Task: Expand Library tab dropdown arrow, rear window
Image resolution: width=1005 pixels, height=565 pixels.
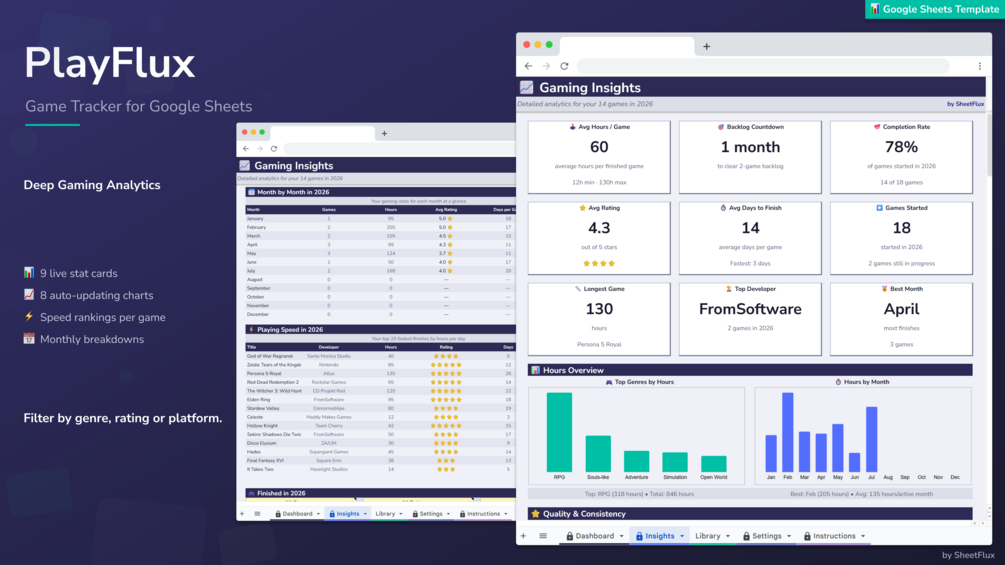Action: tap(401, 514)
